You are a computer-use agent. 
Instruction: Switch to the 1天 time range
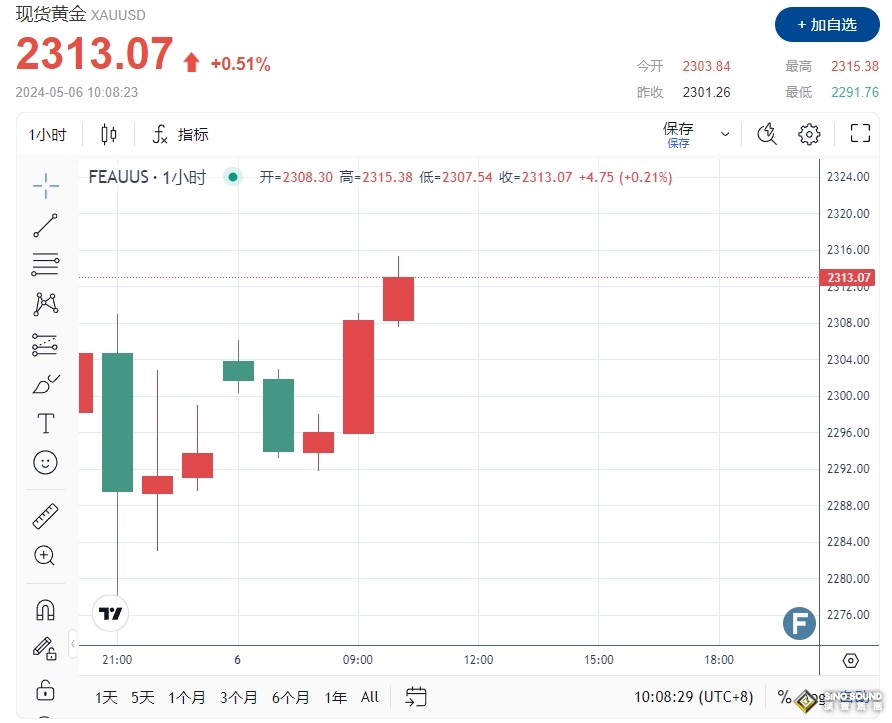[x=105, y=698]
